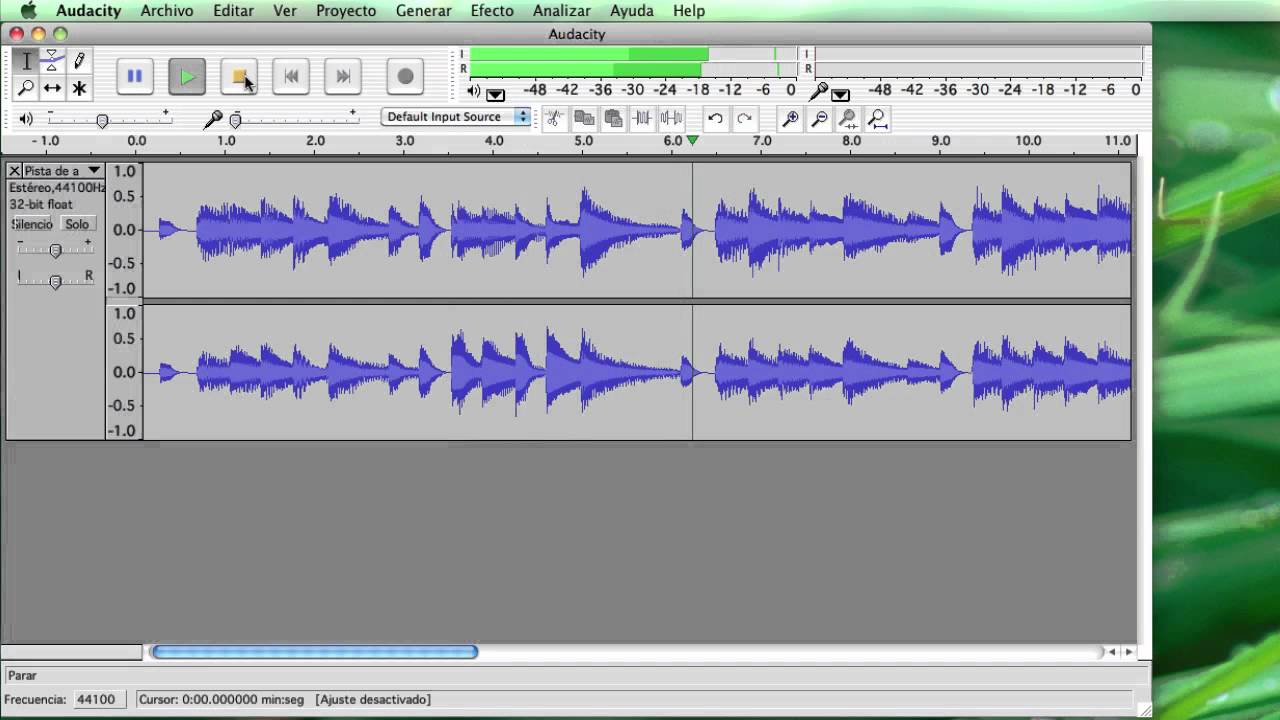Adjust the input microphone level slider
1280x720 pixels.
(236, 120)
